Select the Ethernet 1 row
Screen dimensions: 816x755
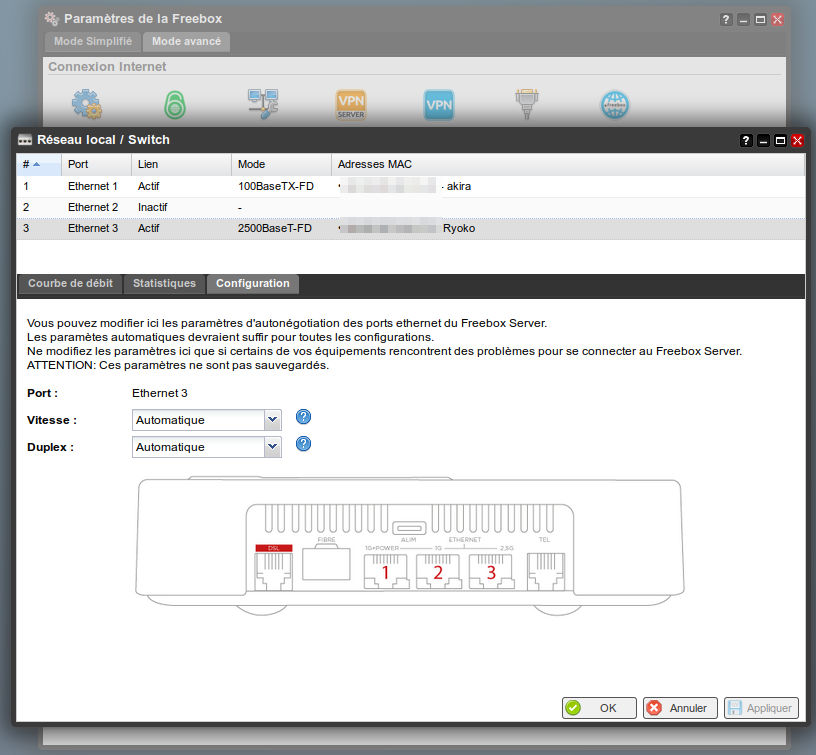(x=411, y=186)
